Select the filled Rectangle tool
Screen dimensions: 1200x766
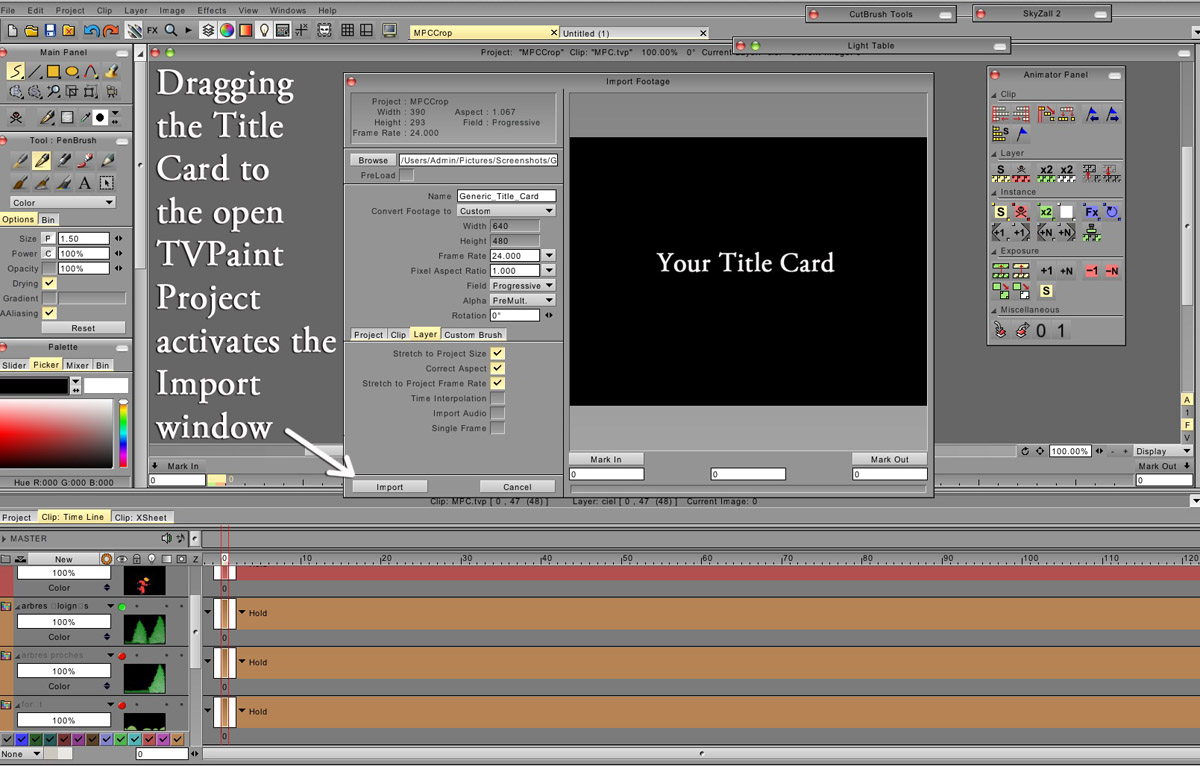click(54, 71)
